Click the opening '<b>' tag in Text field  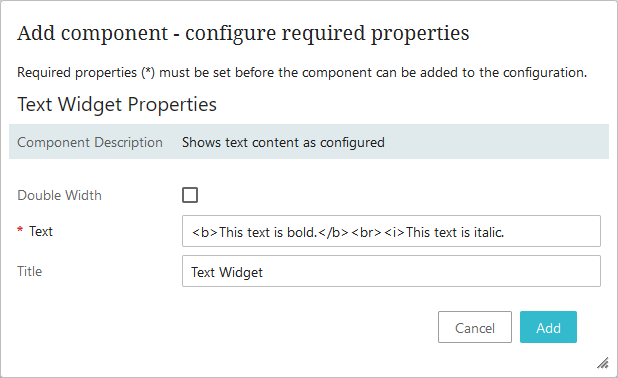(x=205, y=232)
